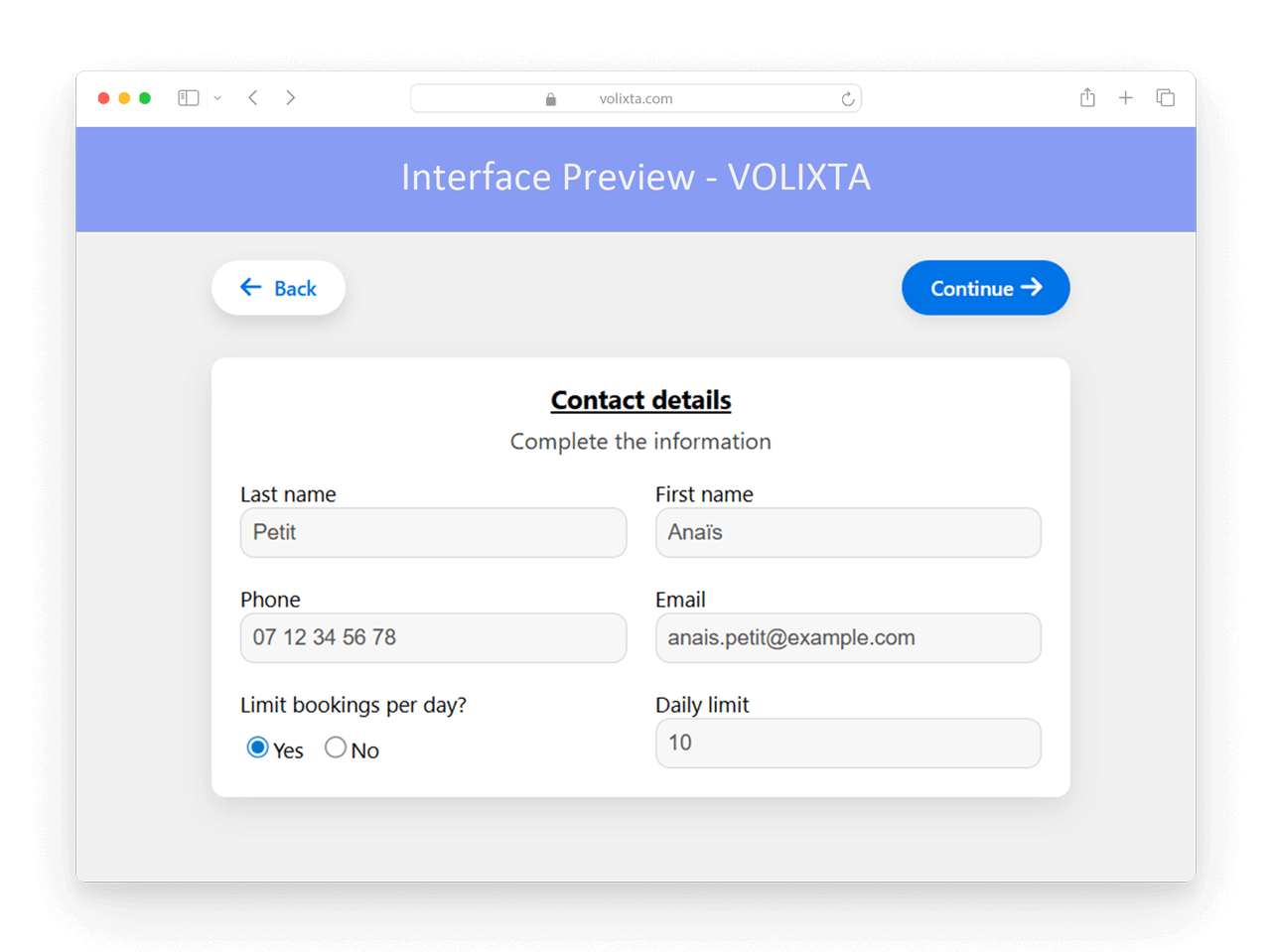1271x952 pixels.
Task: Show the tab overview icon
Action: 1166,97
